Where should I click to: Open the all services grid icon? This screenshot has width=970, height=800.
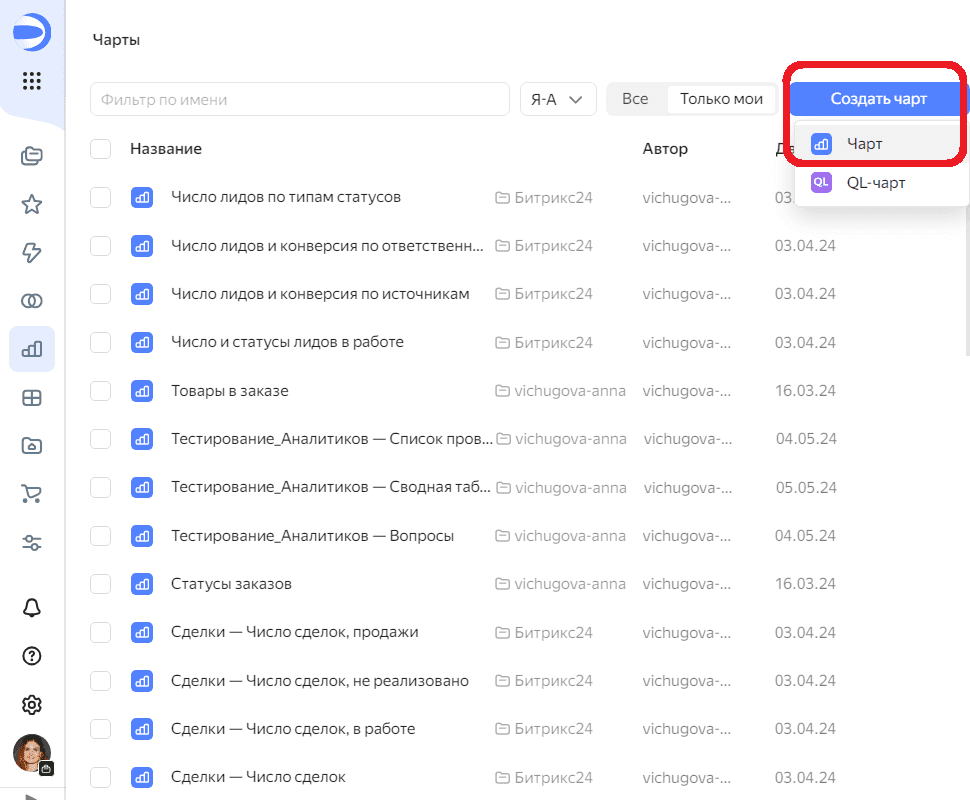32,81
